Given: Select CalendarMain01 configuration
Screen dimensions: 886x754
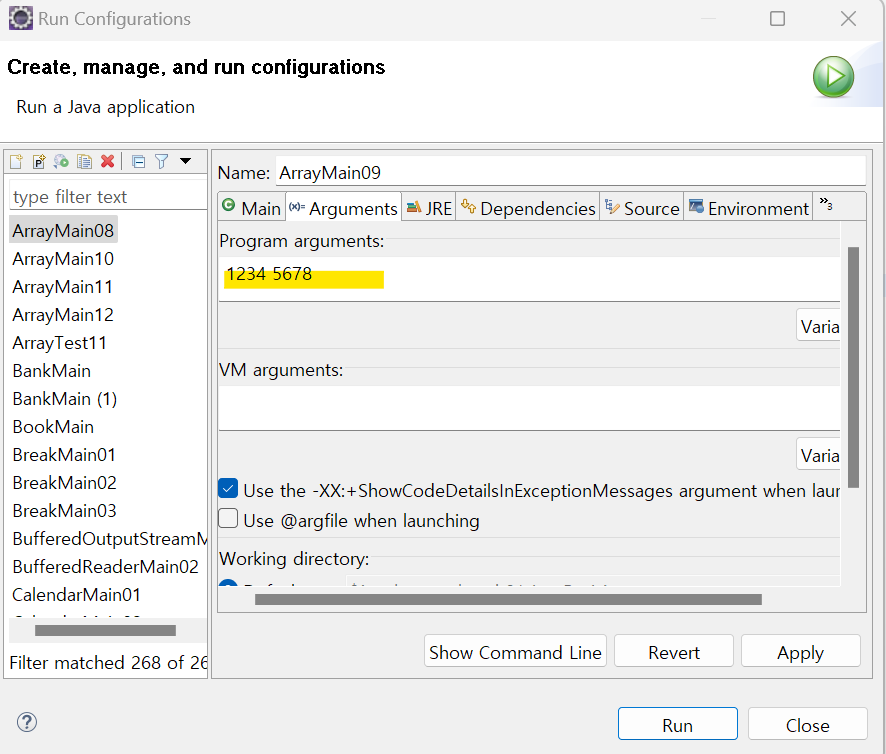Looking at the screenshot, I should click(76, 594).
